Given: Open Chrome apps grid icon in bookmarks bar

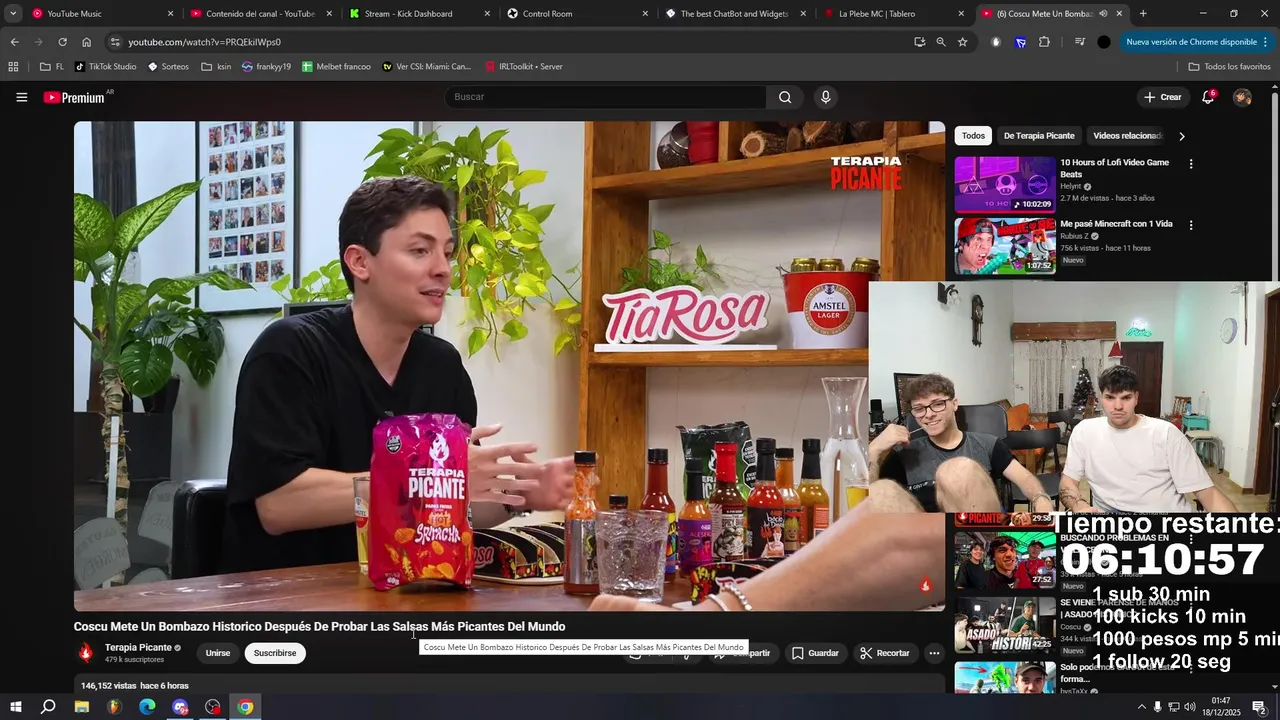Looking at the screenshot, I should coord(13,67).
